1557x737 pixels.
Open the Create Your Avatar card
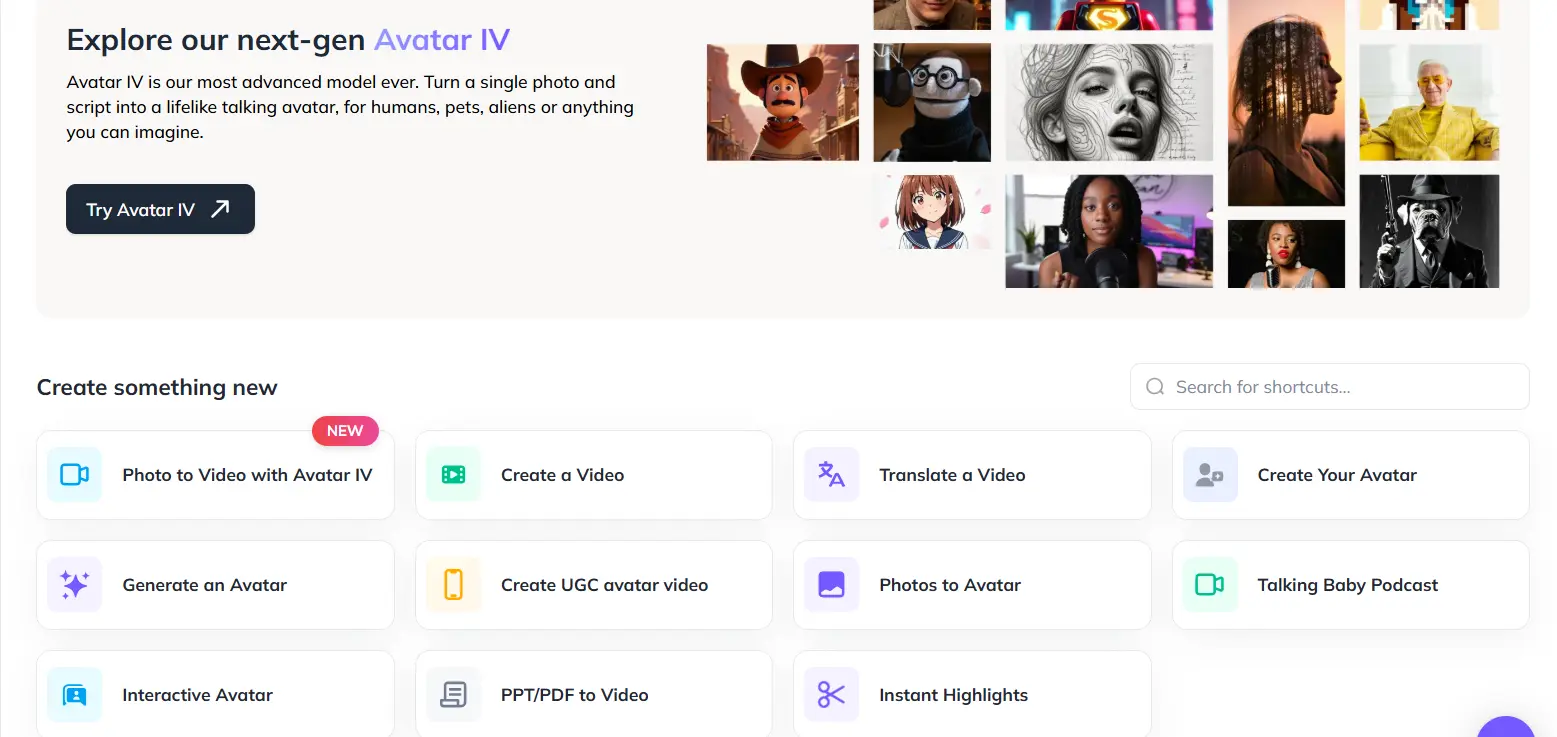click(x=1351, y=475)
